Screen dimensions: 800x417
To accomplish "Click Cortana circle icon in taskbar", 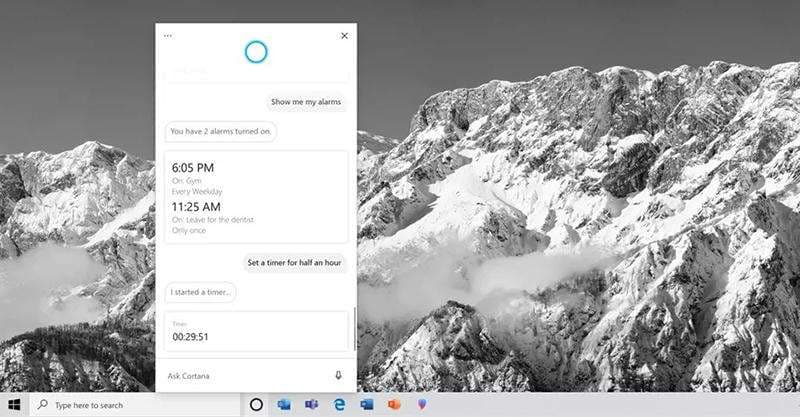I will click(x=256, y=405).
